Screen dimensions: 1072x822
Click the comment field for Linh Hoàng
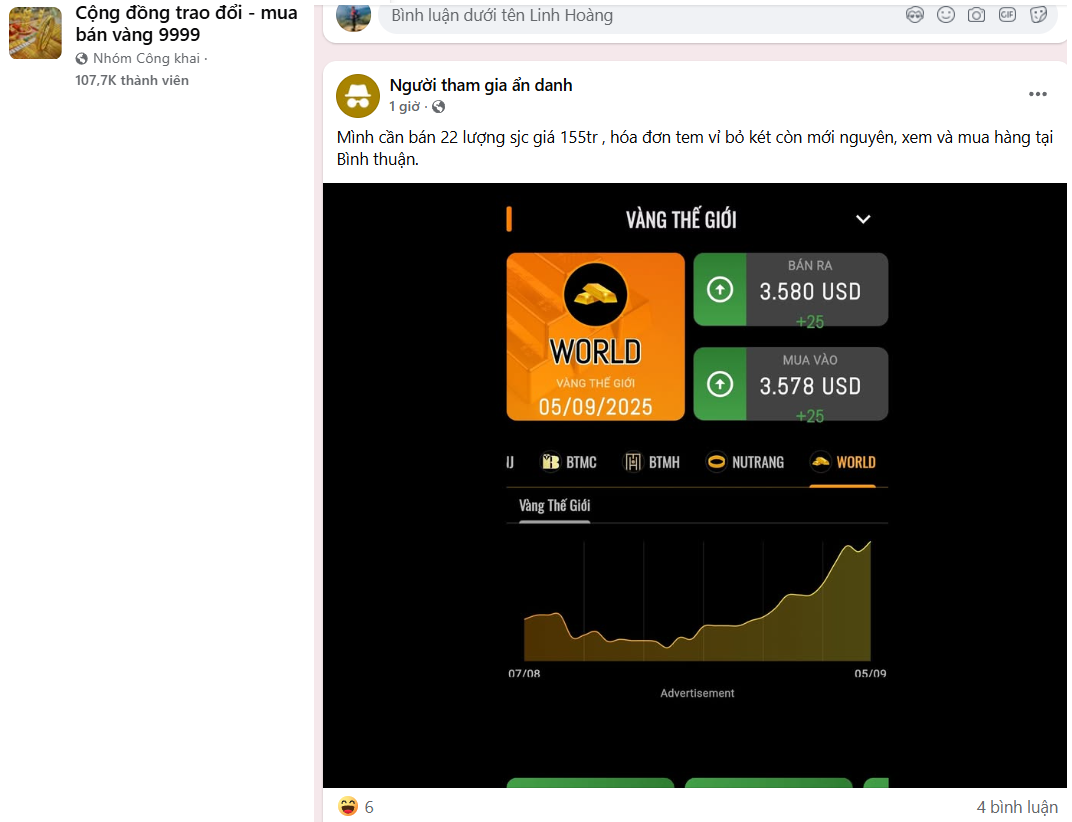tap(640, 16)
